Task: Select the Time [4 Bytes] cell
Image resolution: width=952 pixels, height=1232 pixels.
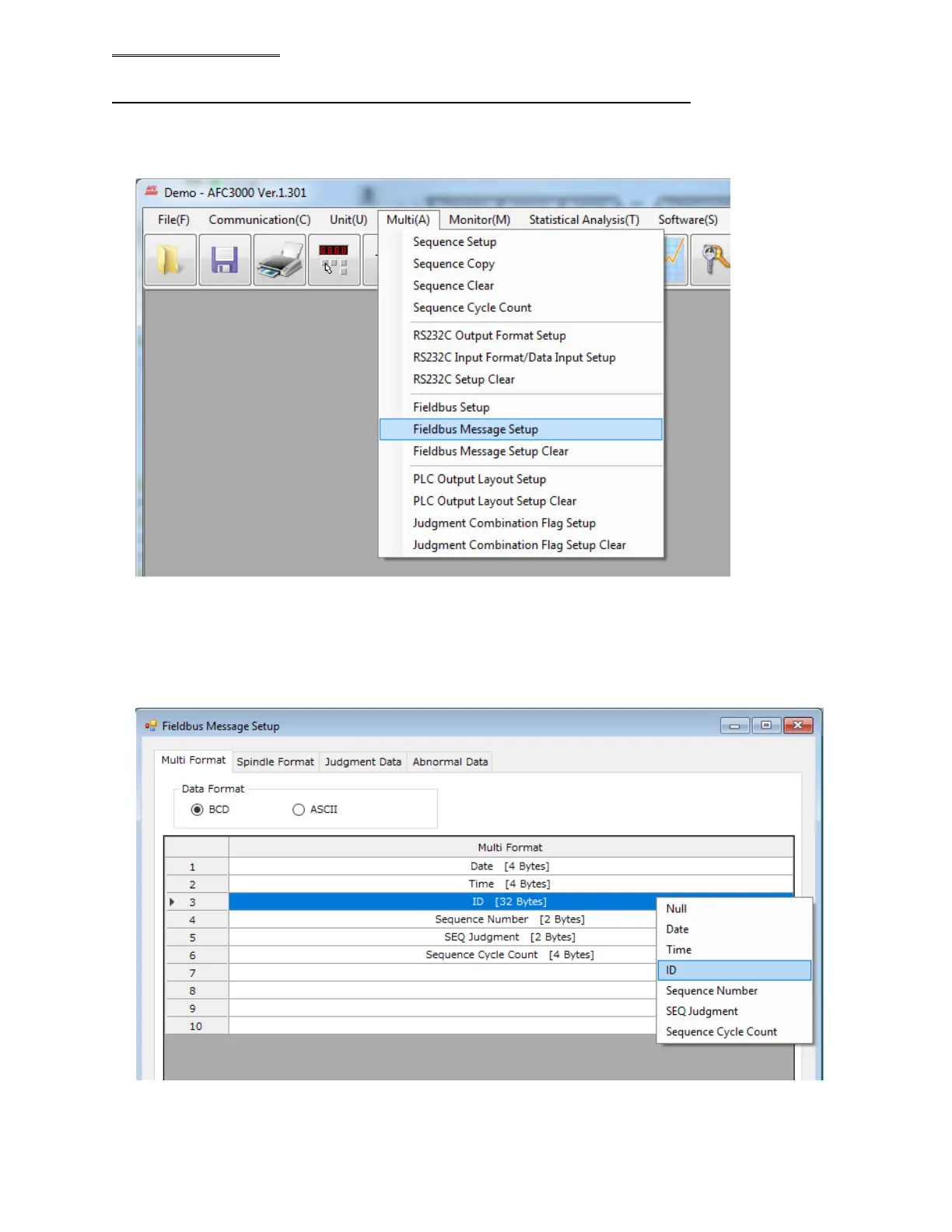Action: [510, 884]
